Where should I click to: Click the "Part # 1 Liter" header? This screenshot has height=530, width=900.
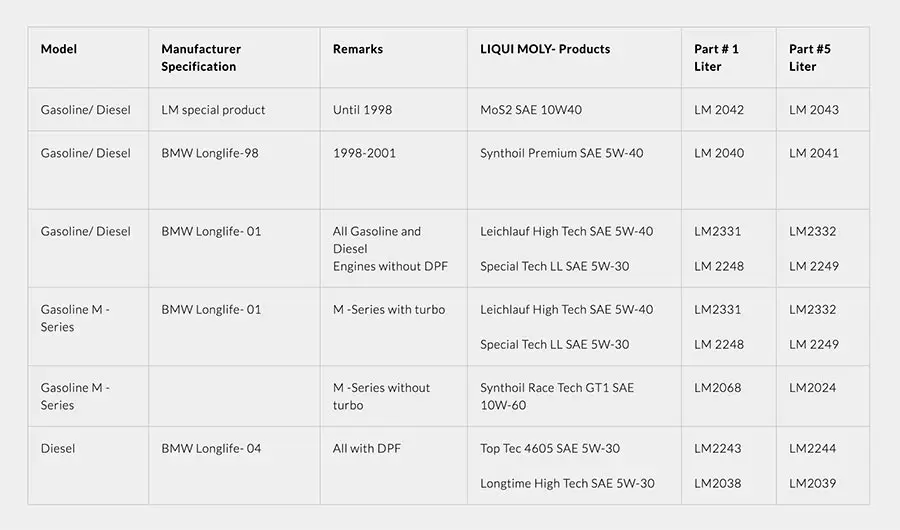pos(716,58)
